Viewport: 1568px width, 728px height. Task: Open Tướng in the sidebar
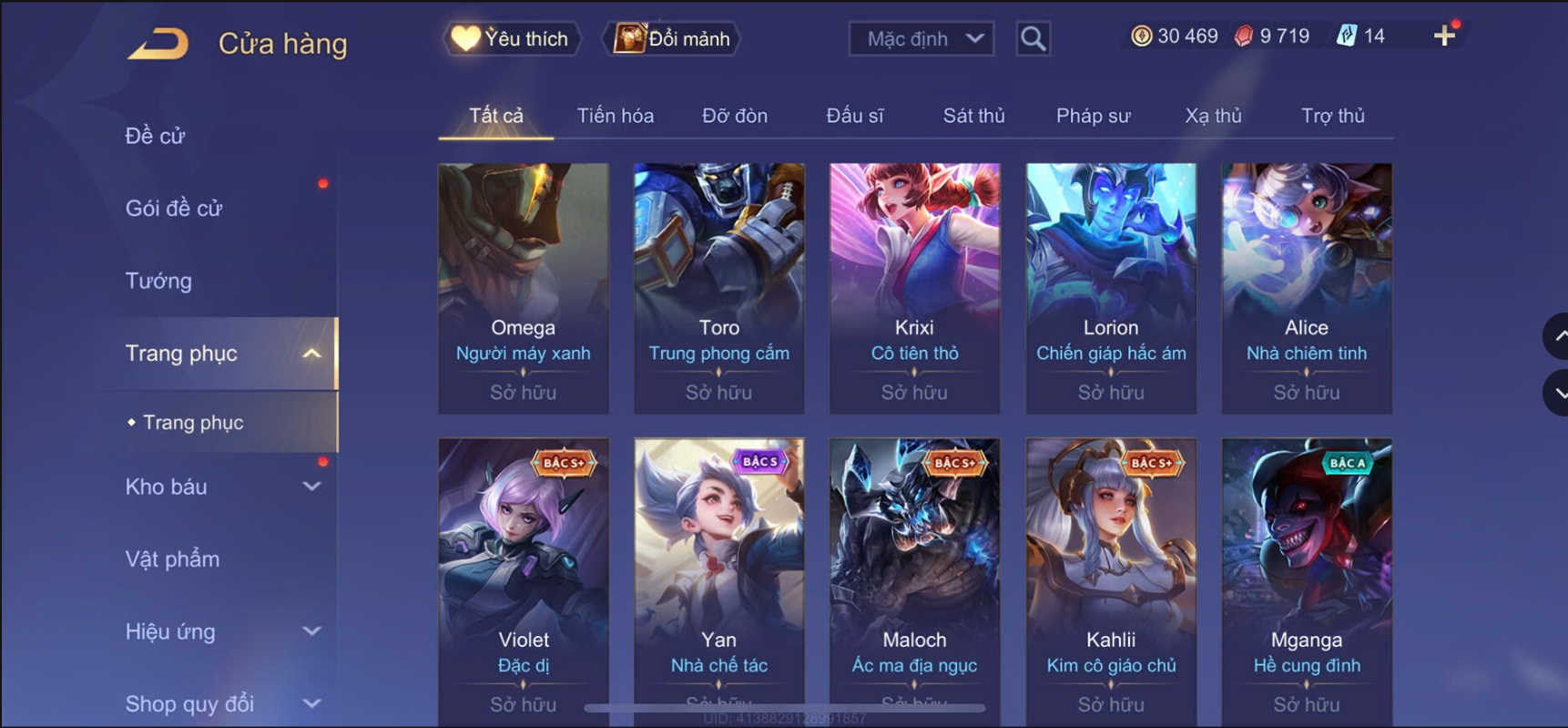click(158, 281)
